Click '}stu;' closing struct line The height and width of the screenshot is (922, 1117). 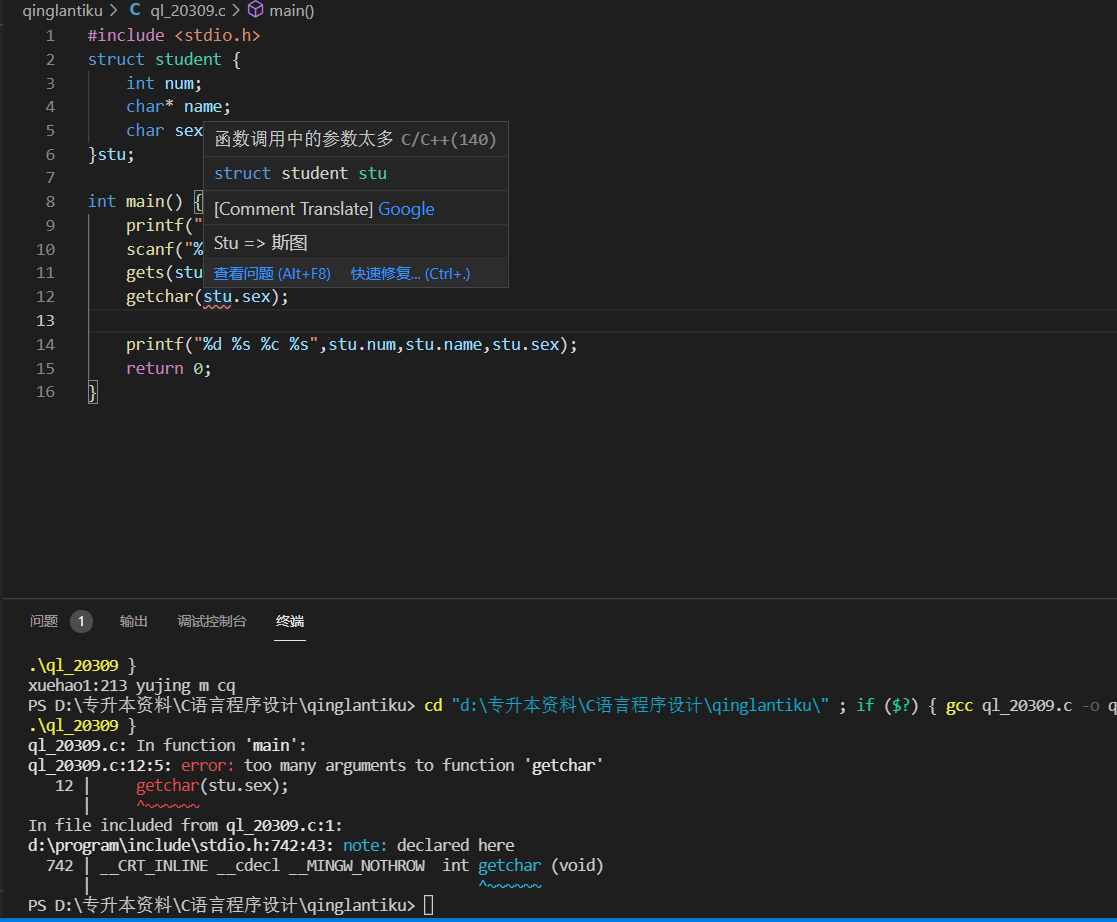[111, 155]
